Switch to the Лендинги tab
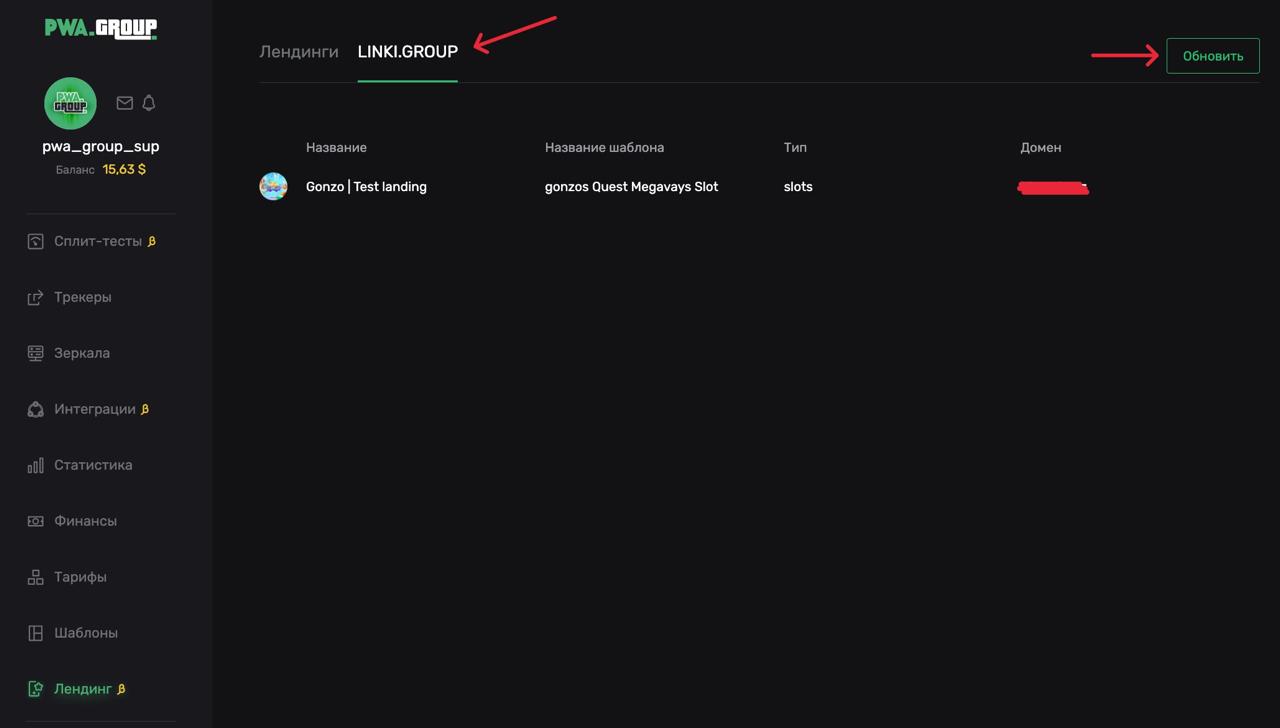The height and width of the screenshot is (728, 1280). 299,52
